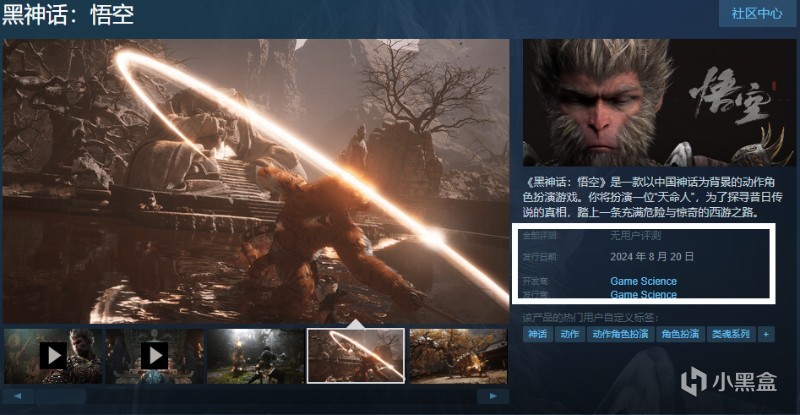Click the left arrow of the thumbnail strip
Screen dimensions: 800x415
tap(18, 396)
